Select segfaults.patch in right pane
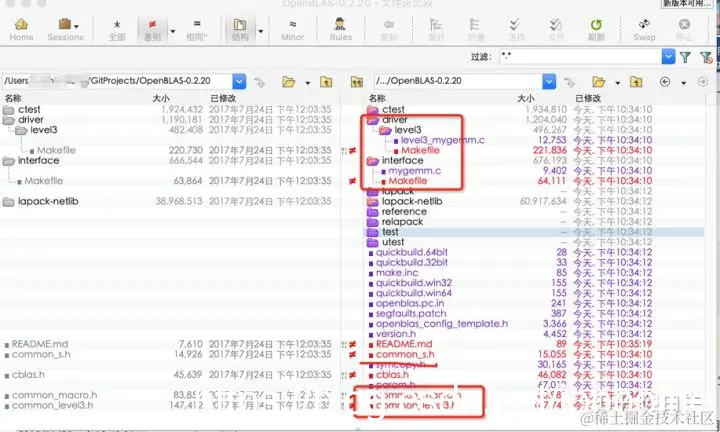Image resolution: width=720 pixels, height=432 pixels. click(x=411, y=314)
